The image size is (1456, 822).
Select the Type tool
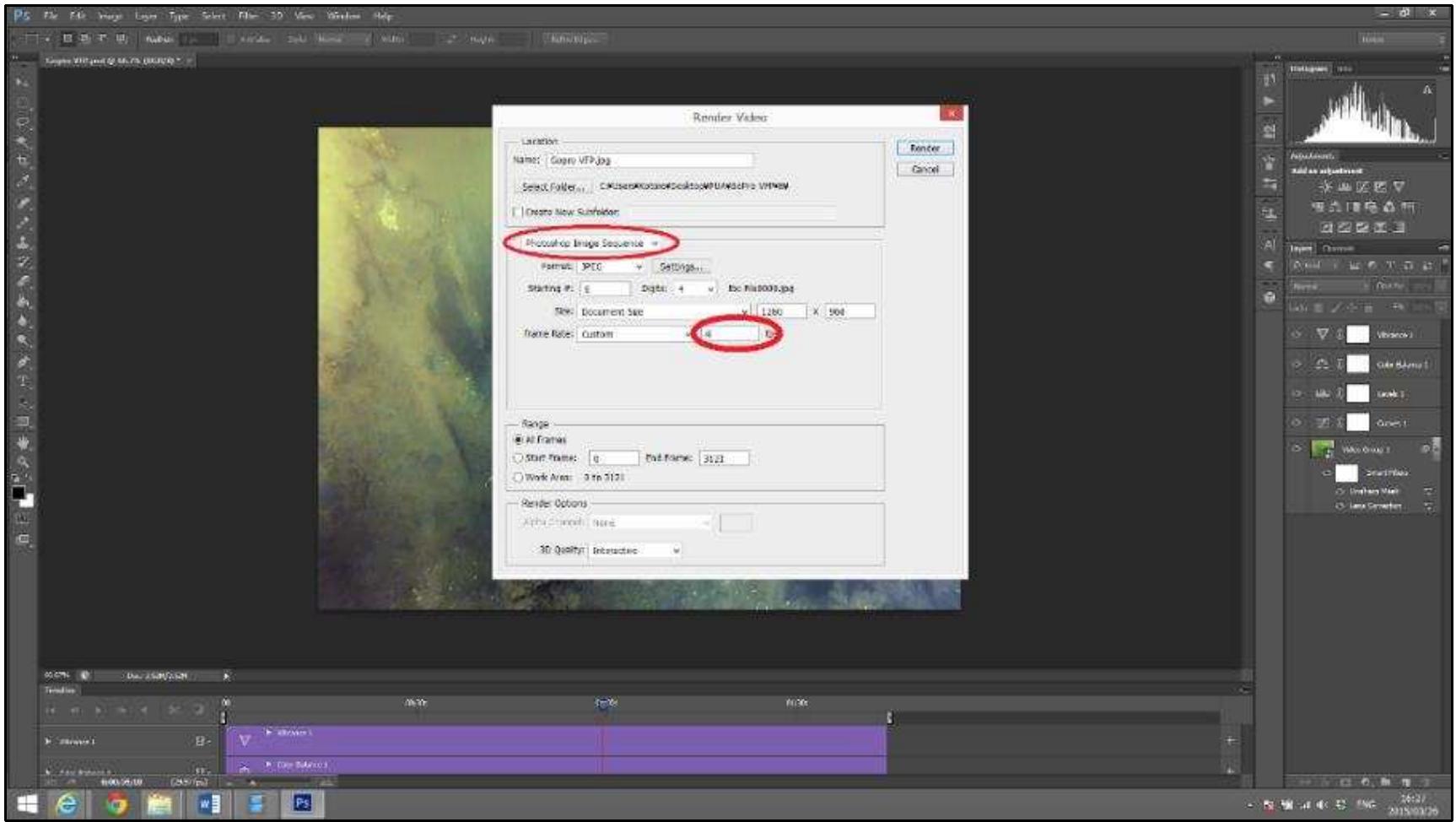pos(19,381)
